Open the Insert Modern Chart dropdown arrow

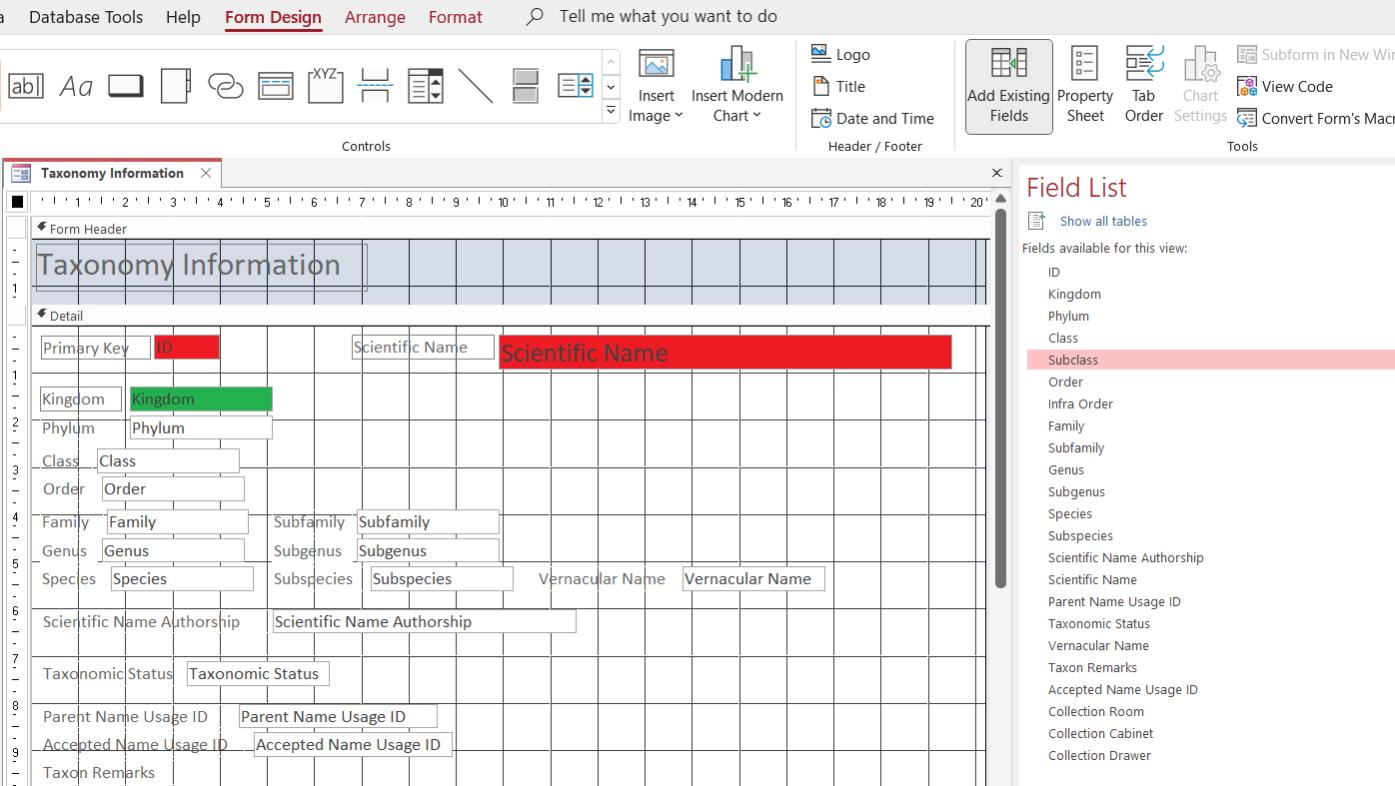[757, 116]
